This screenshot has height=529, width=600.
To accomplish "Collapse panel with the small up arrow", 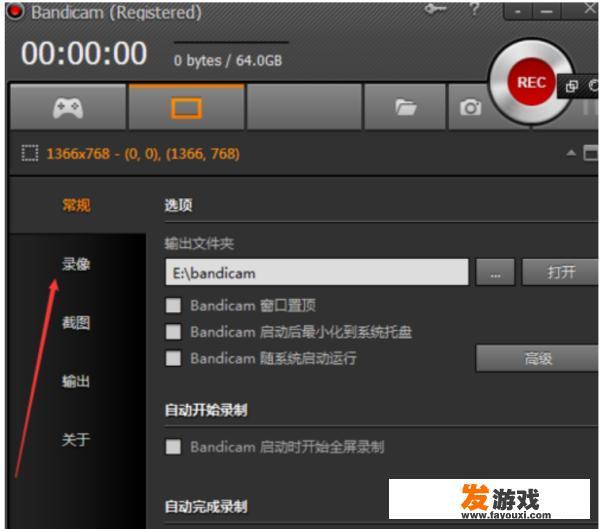I will [571, 153].
